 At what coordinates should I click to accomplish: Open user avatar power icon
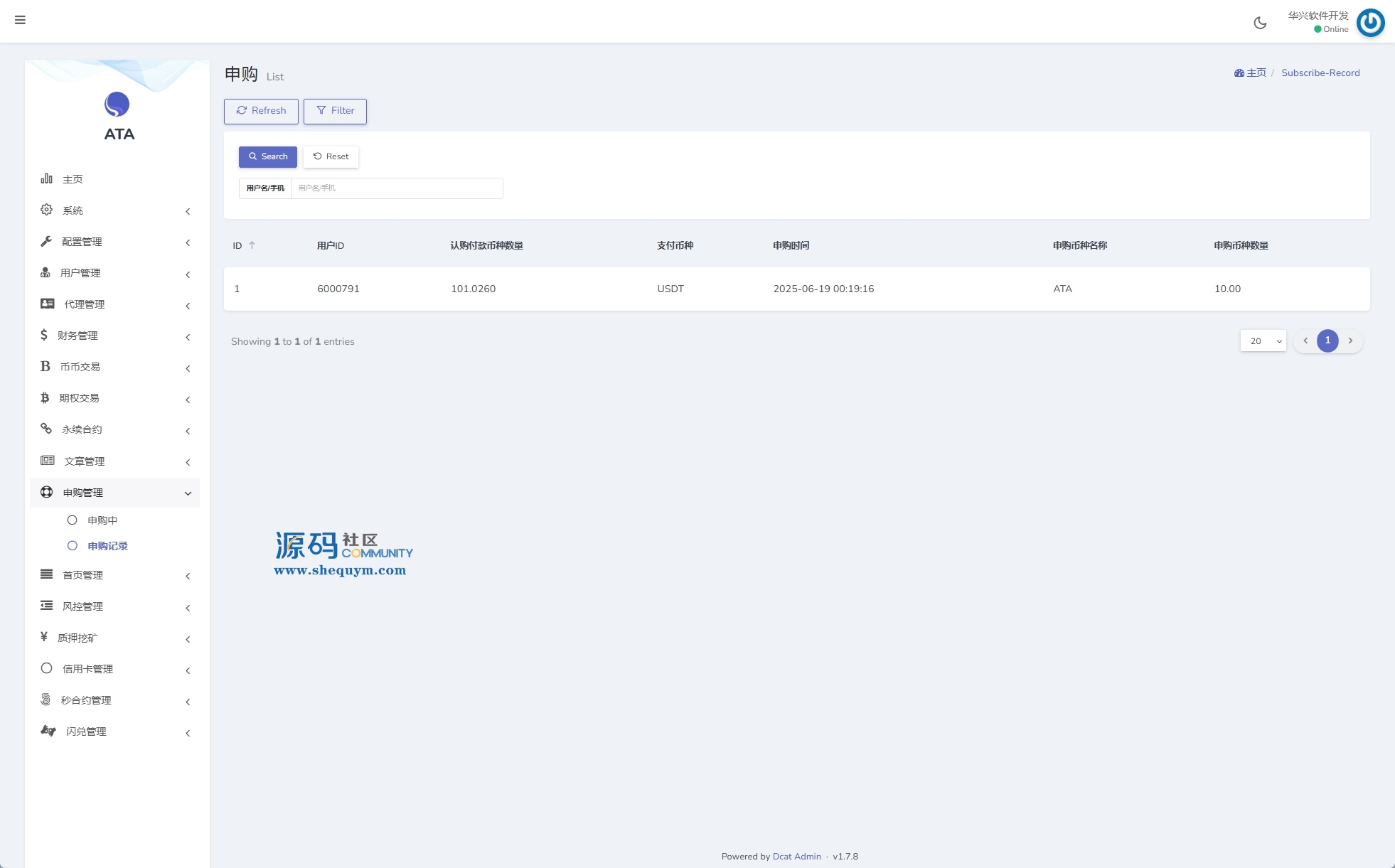click(x=1370, y=22)
